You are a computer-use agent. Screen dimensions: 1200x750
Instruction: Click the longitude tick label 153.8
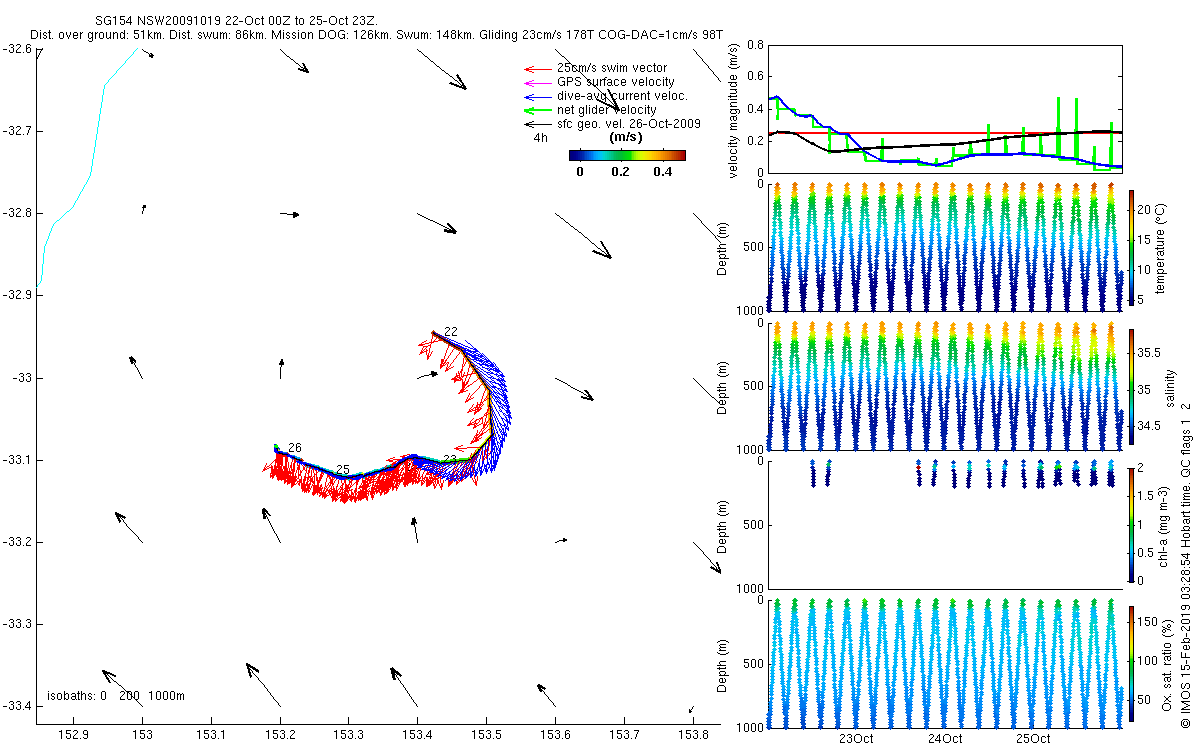[693, 735]
